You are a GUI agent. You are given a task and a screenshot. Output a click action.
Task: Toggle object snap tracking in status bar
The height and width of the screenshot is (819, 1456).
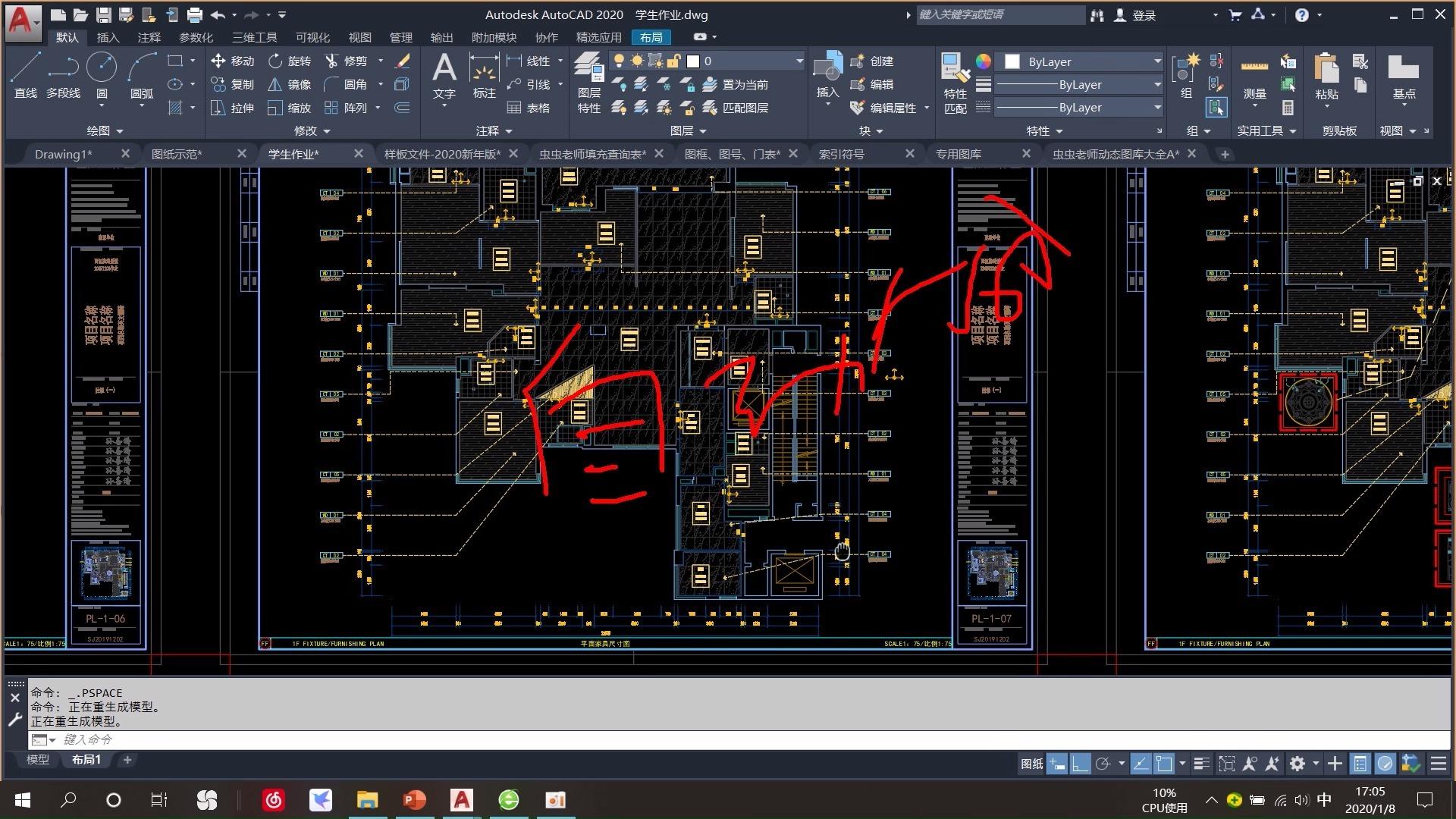[x=1141, y=764]
